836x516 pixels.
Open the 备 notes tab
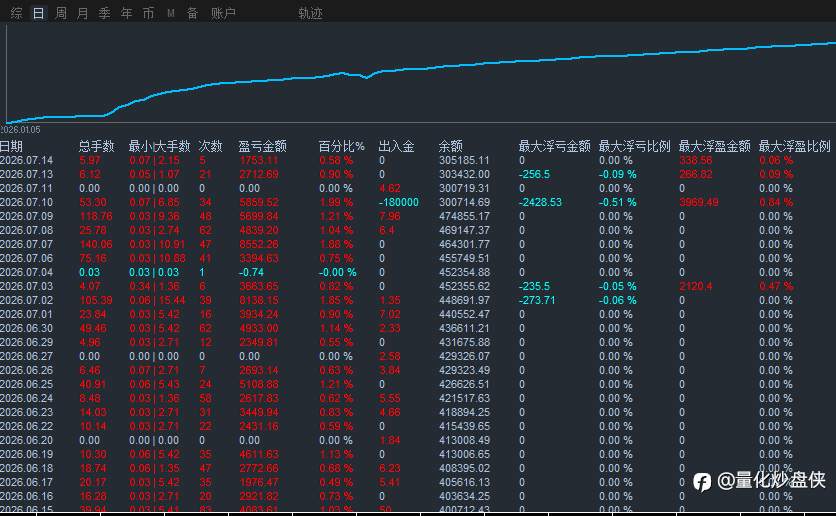pos(192,13)
